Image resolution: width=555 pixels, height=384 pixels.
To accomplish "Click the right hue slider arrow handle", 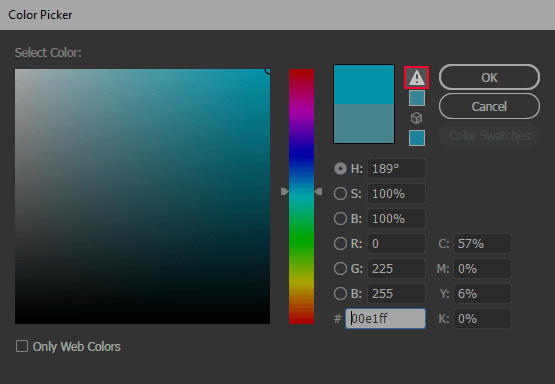I will (318, 191).
